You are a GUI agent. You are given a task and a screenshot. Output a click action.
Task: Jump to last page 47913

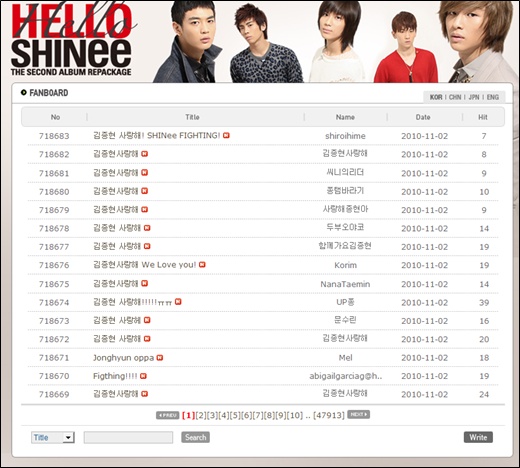pos(329,415)
